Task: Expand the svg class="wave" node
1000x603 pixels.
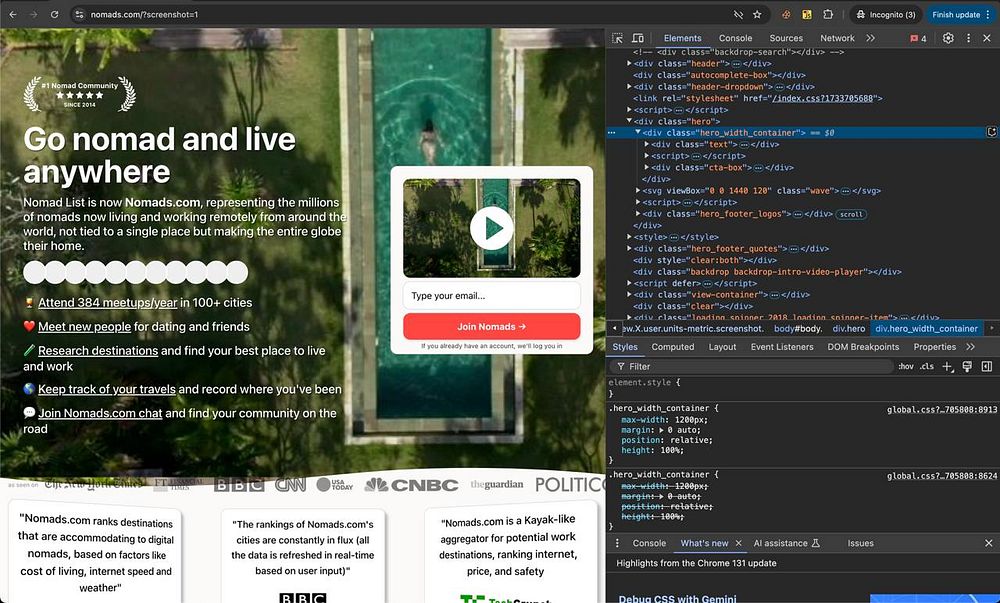Action: pos(638,191)
